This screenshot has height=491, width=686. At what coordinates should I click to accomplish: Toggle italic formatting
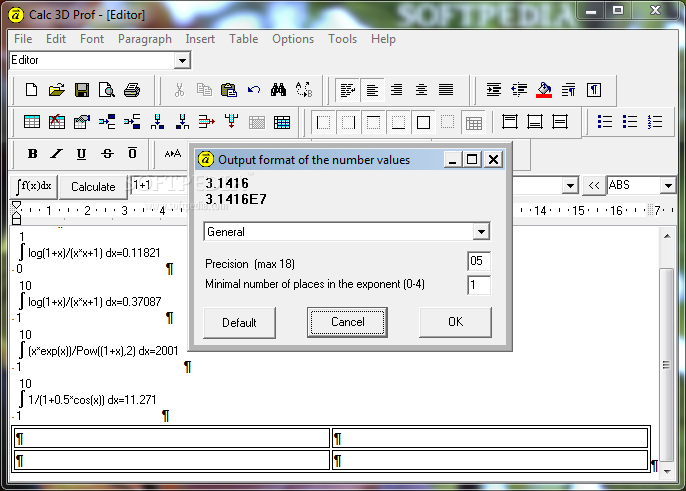pos(56,154)
